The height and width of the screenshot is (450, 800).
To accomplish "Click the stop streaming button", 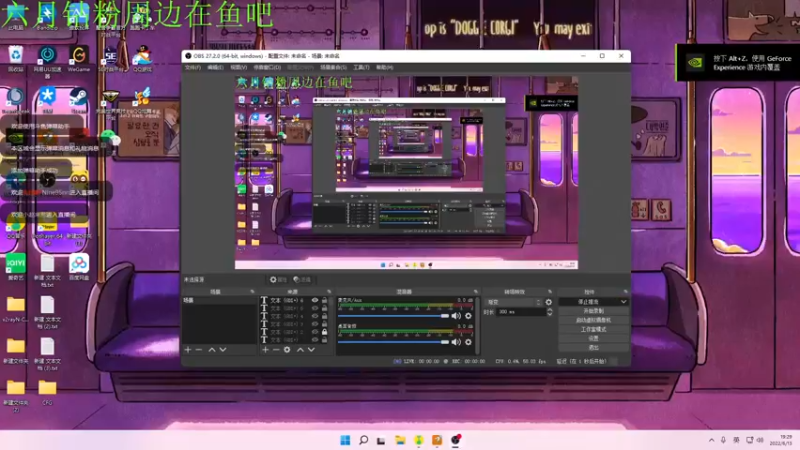I will click(589, 302).
